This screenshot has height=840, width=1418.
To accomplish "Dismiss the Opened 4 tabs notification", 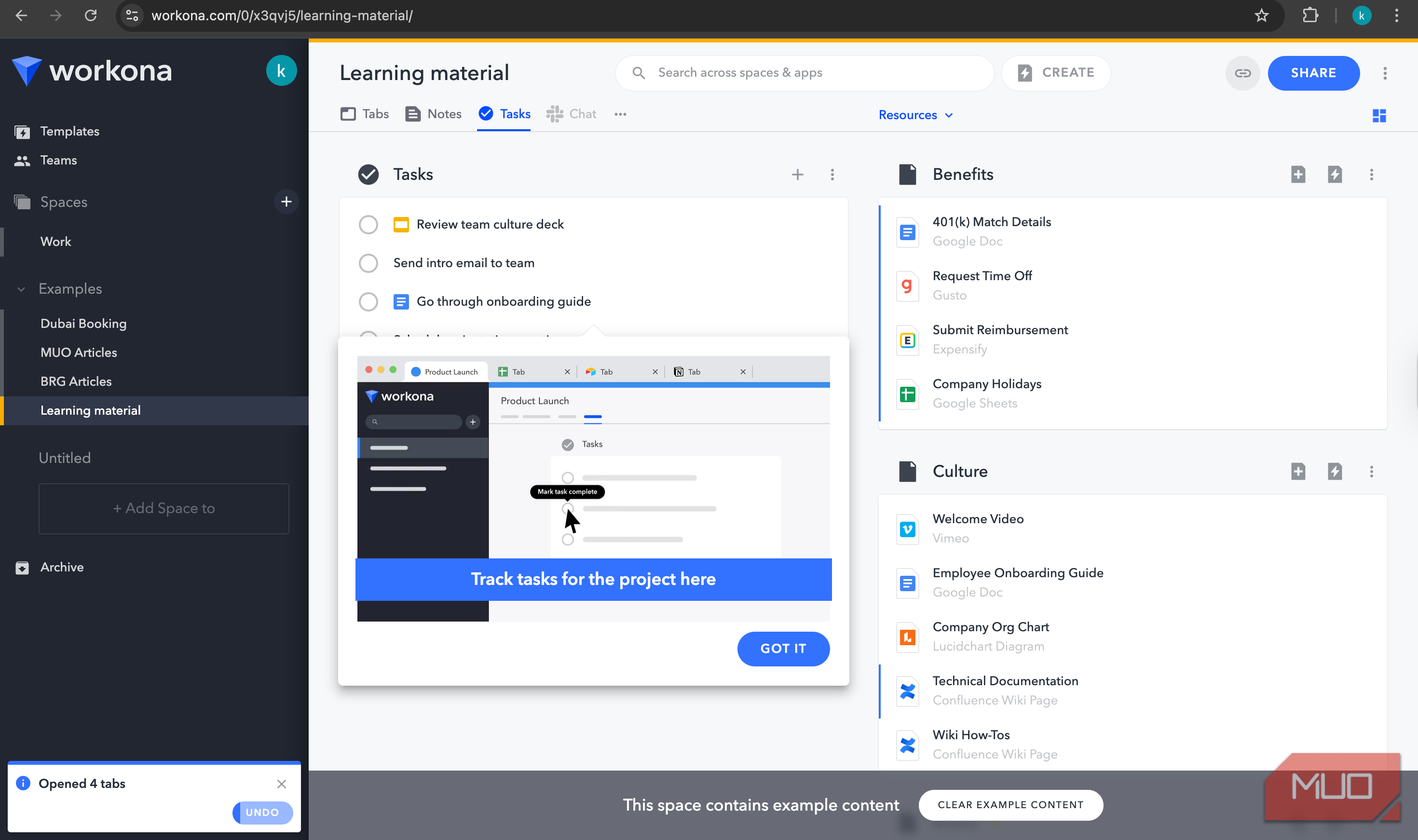I will tap(281, 784).
